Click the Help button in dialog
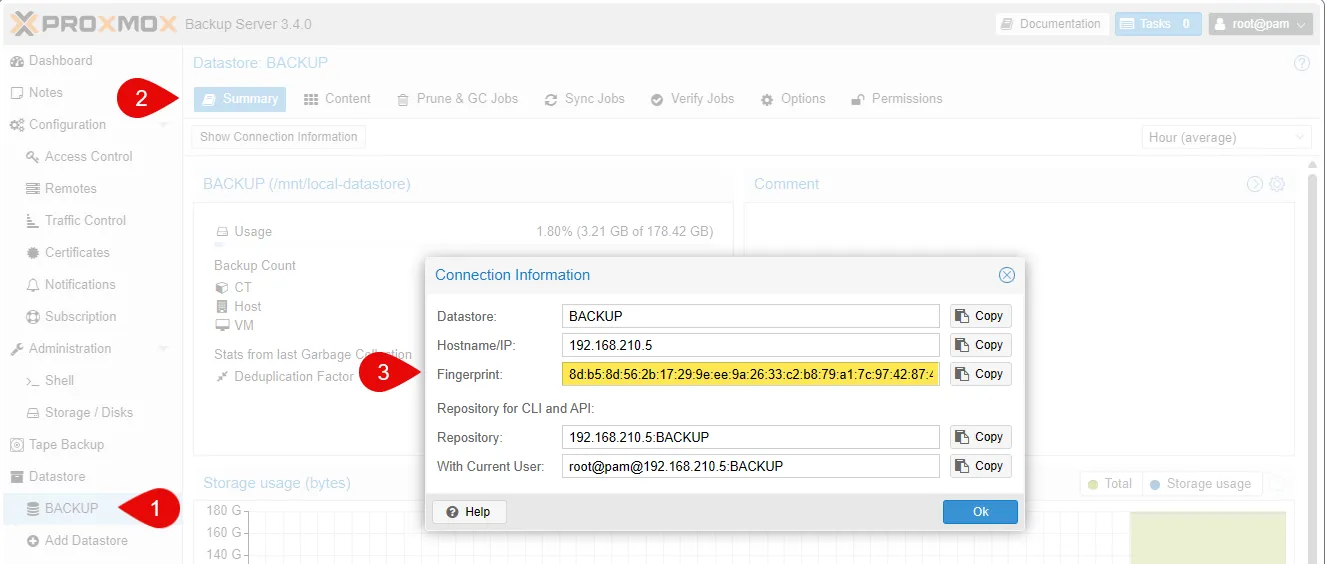Screen dimensions: 1327x564 pyautogui.click(x=469, y=512)
